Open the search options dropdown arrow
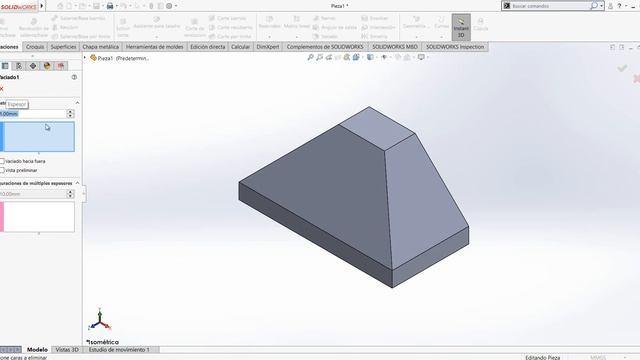The width and height of the screenshot is (640, 360). (x=601, y=6)
